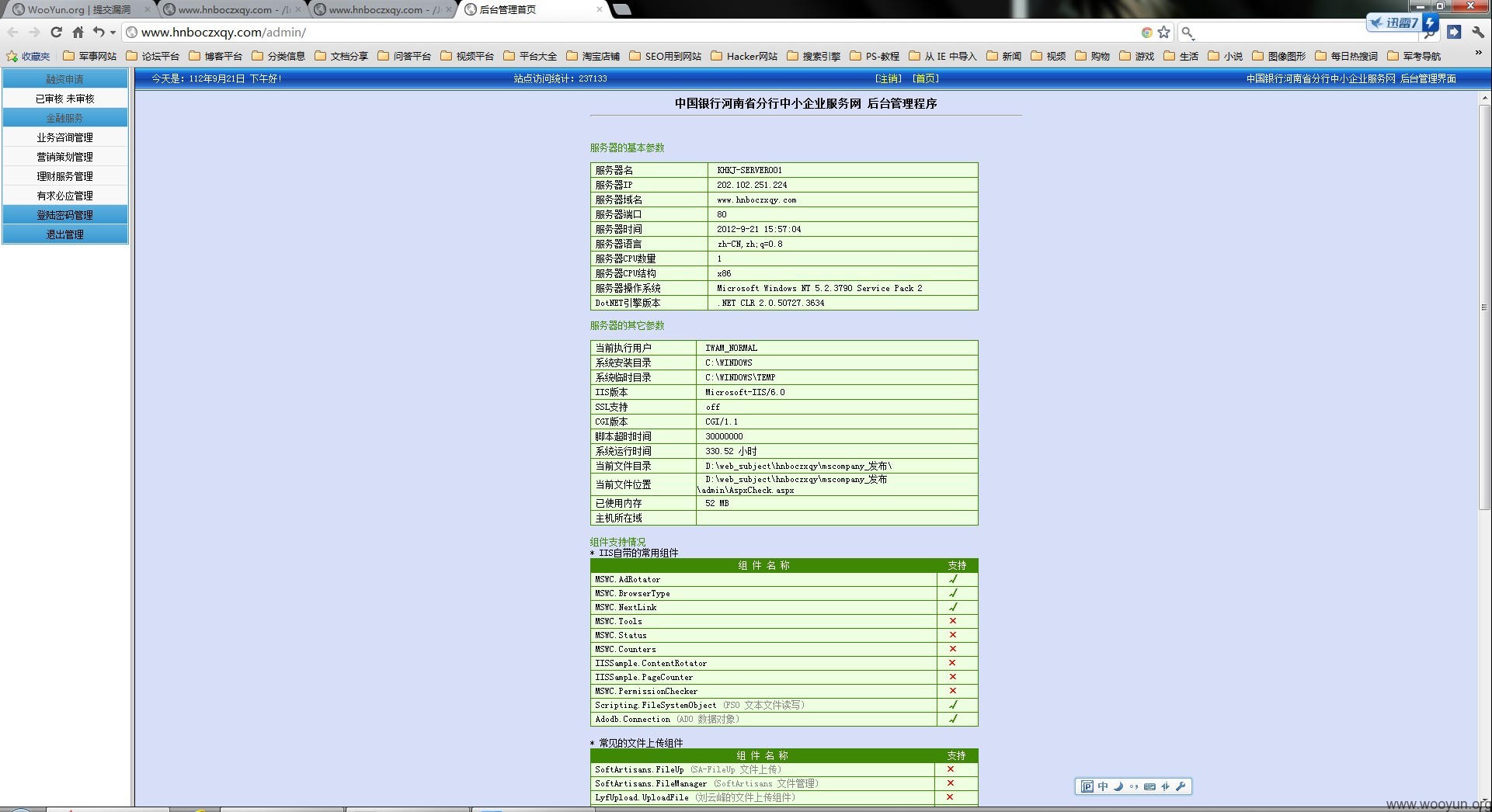Screen dimensions: 1492x812
Task: Reload the page with the refresh icon
Action: click(x=56, y=32)
